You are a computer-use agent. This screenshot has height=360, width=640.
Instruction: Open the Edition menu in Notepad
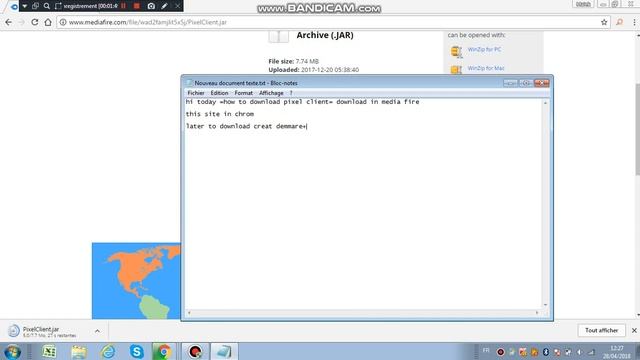coord(219,93)
